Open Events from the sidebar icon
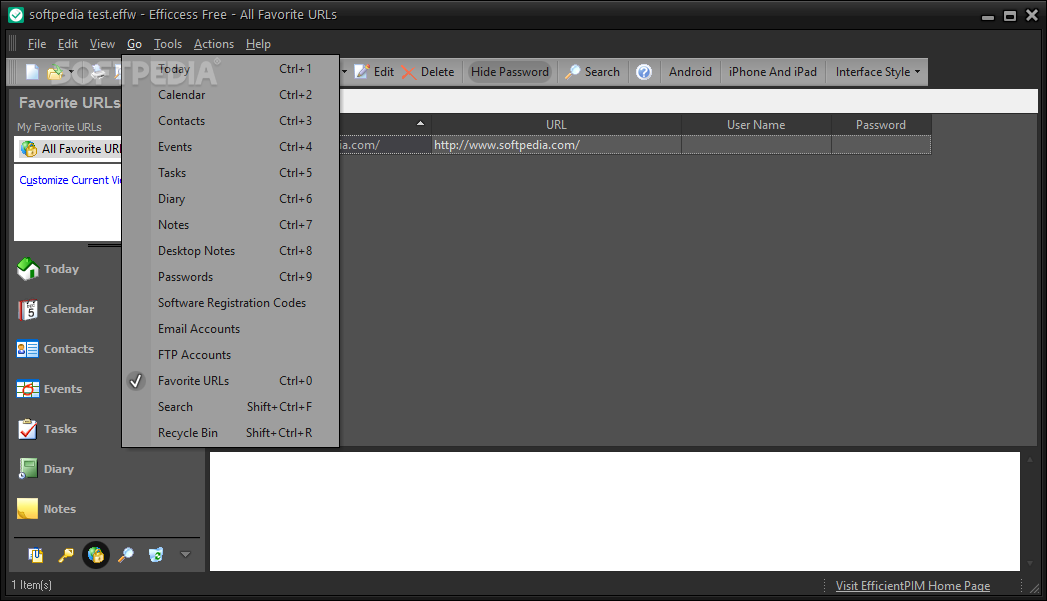Screen dimensions: 1047x601 pyautogui.click(x=28, y=389)
